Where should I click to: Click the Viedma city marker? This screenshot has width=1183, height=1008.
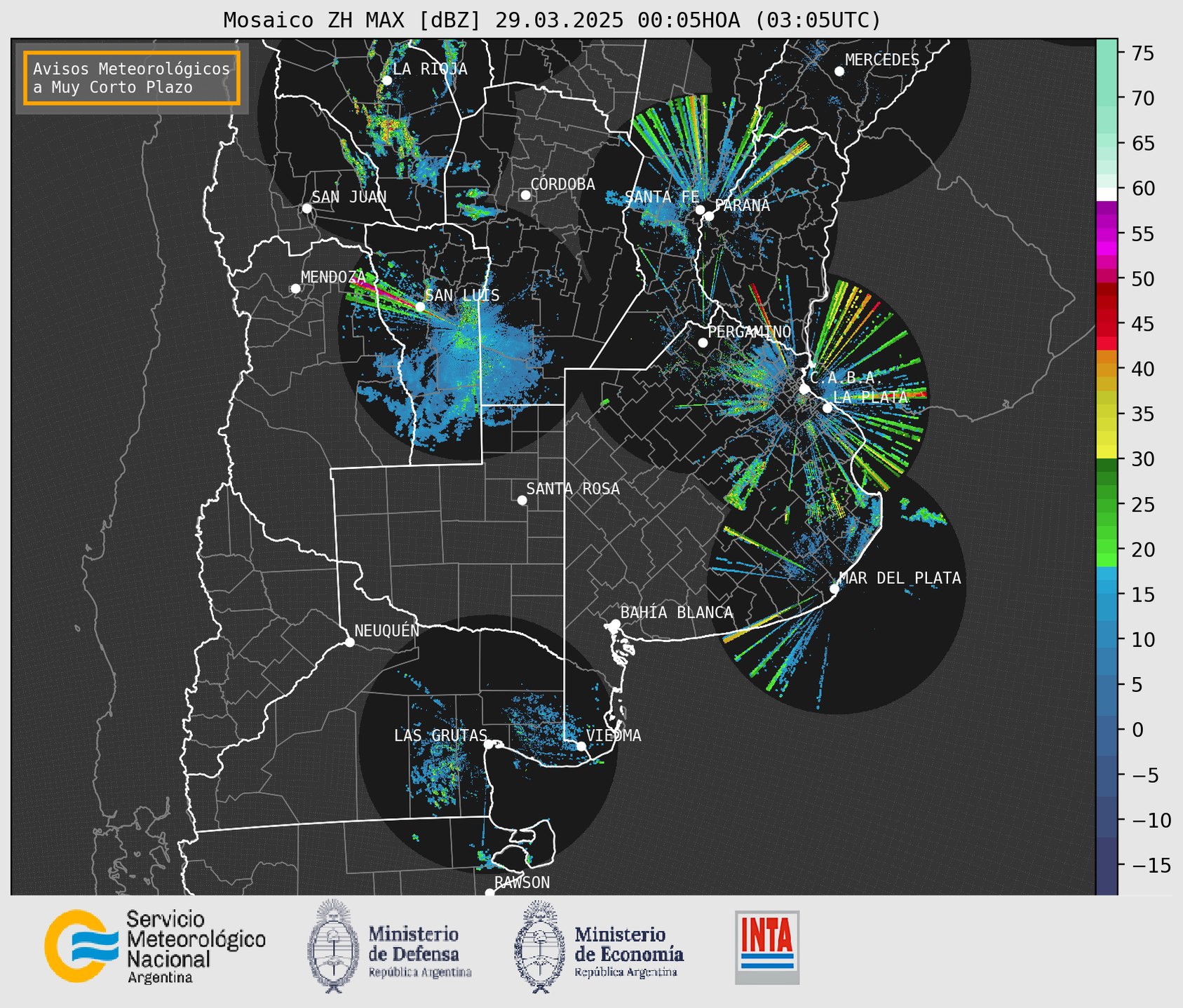pos(581,746)
